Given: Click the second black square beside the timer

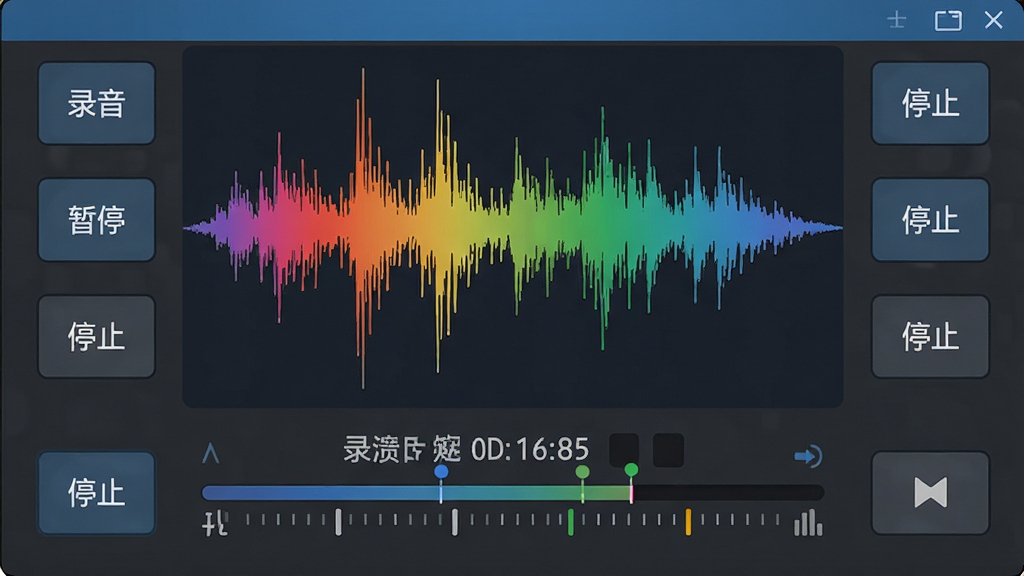Looking at the screenshot, I should (668, 450).
